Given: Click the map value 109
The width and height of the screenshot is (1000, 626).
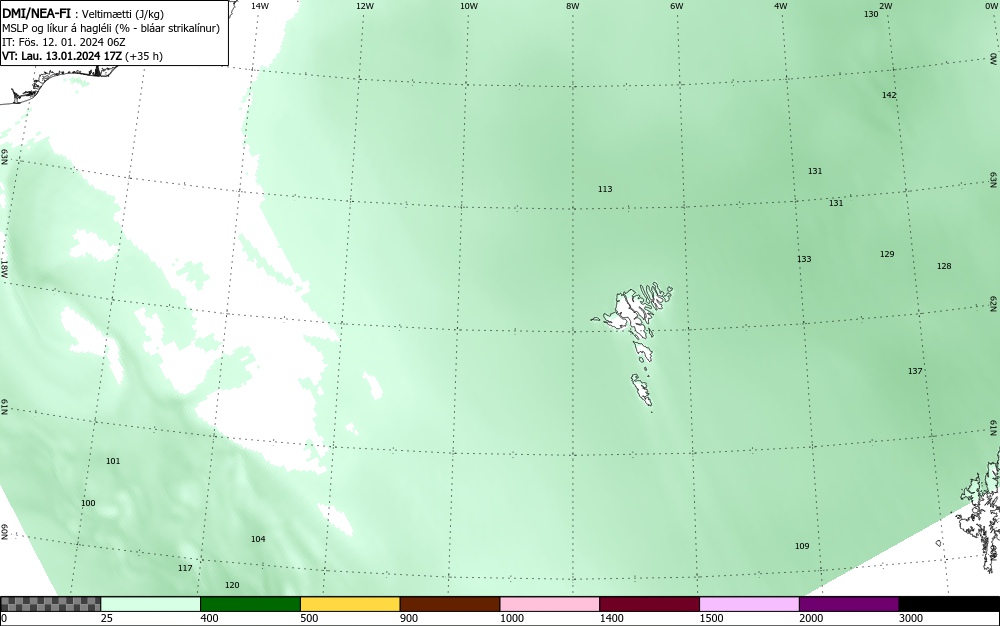Looking at the screenshot, I should click(802, 546).
